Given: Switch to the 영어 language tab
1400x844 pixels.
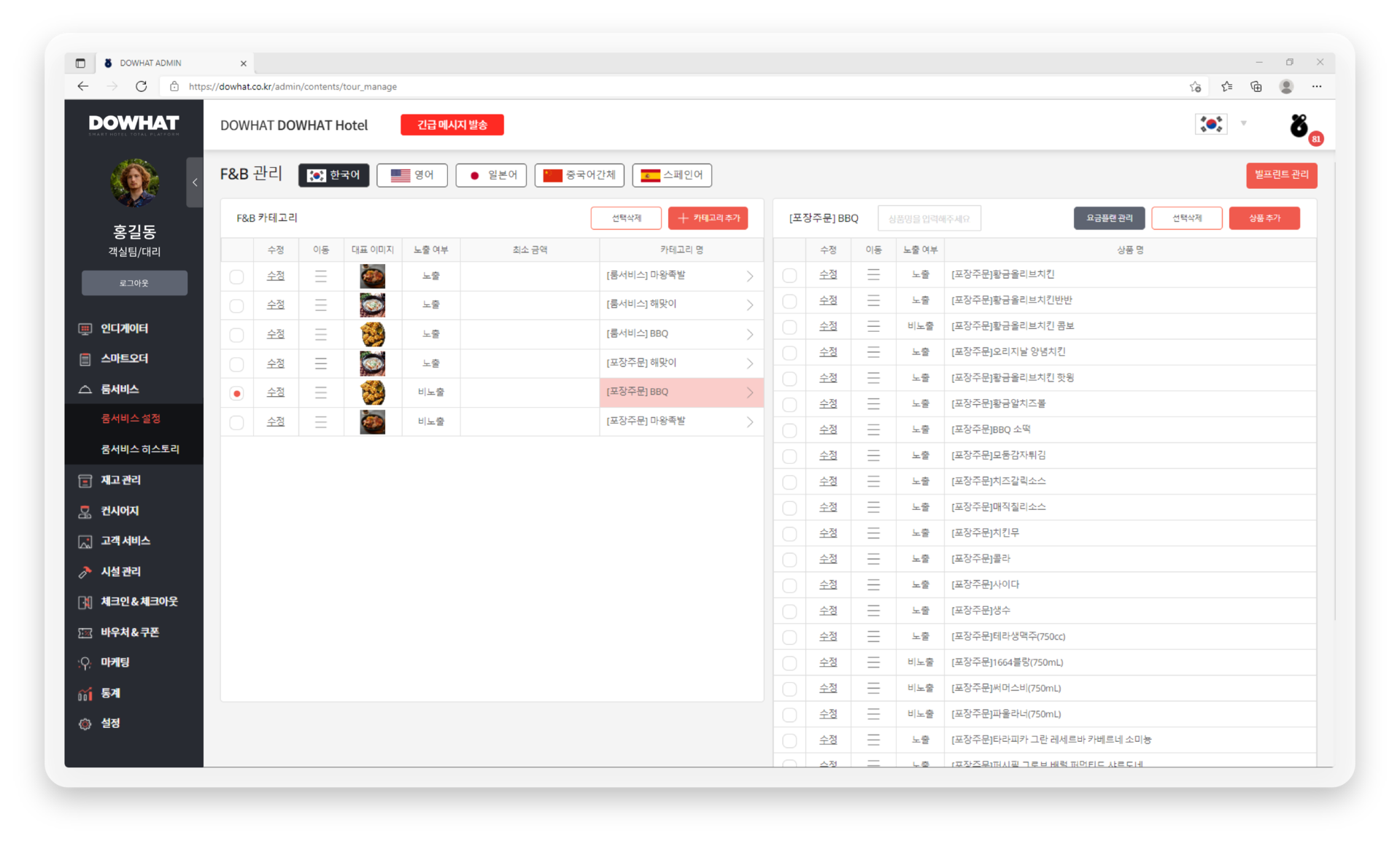Looking at the screenshot, I should [x=412, y=175].
